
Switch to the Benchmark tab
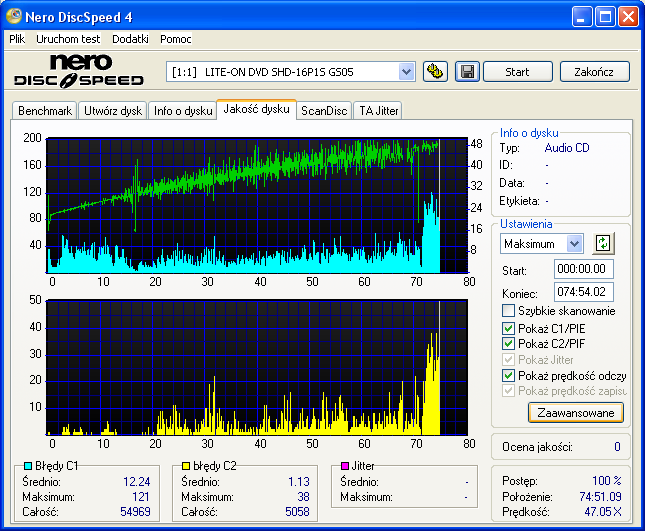pos(44,111)
